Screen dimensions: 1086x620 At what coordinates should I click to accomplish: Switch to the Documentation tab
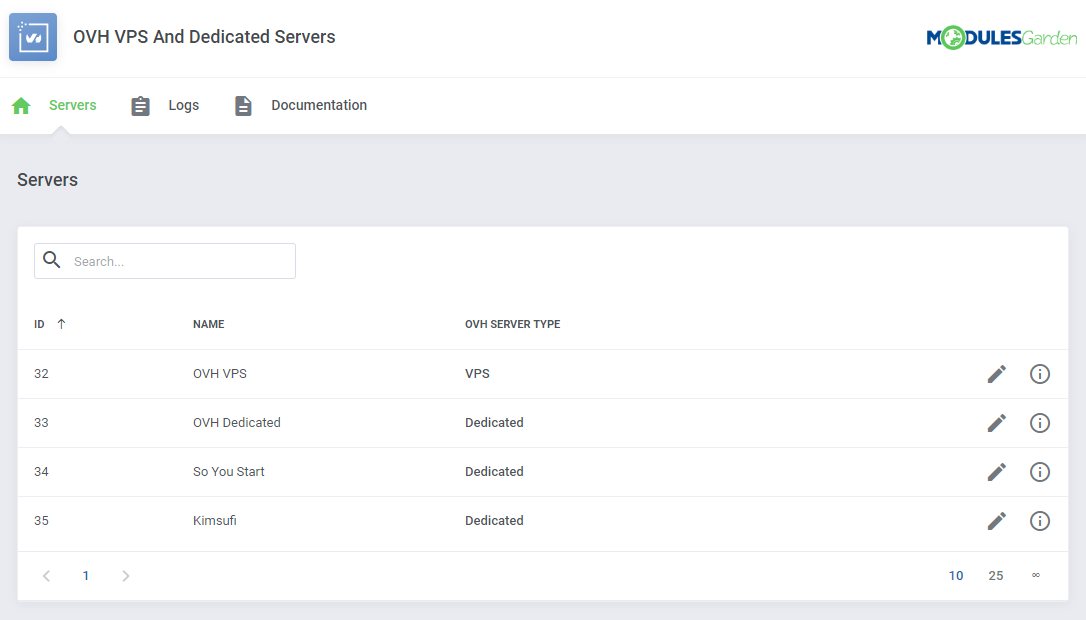tap(319, 105)
